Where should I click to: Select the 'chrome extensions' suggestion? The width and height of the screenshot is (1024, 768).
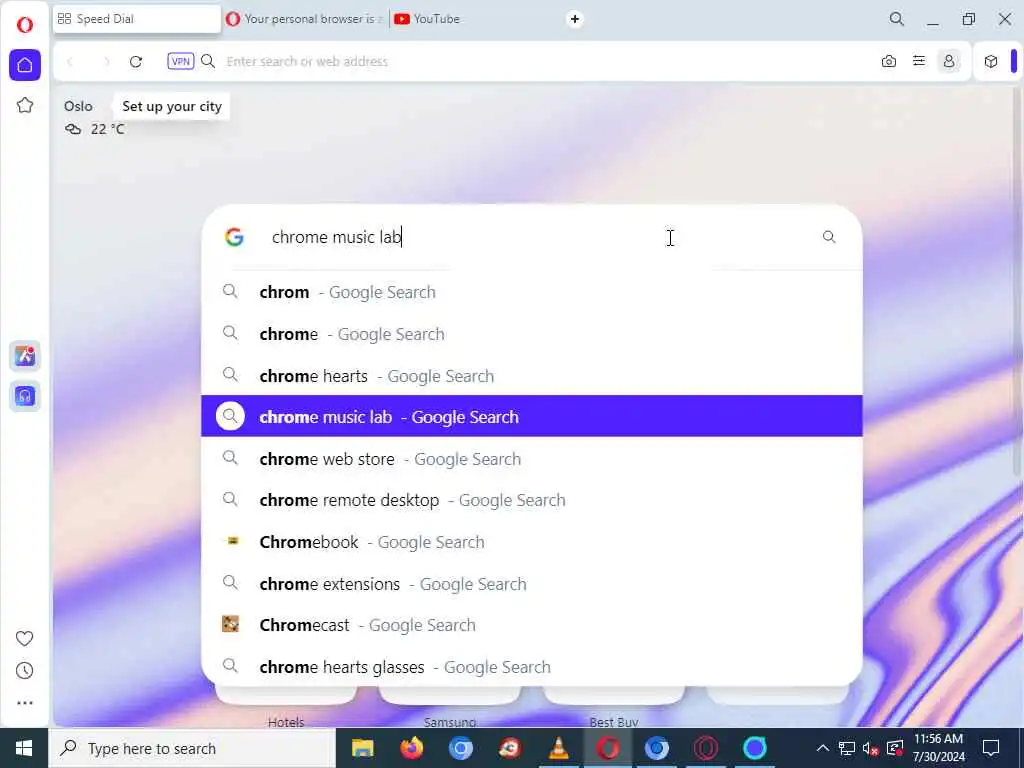(x=532, y=584)
